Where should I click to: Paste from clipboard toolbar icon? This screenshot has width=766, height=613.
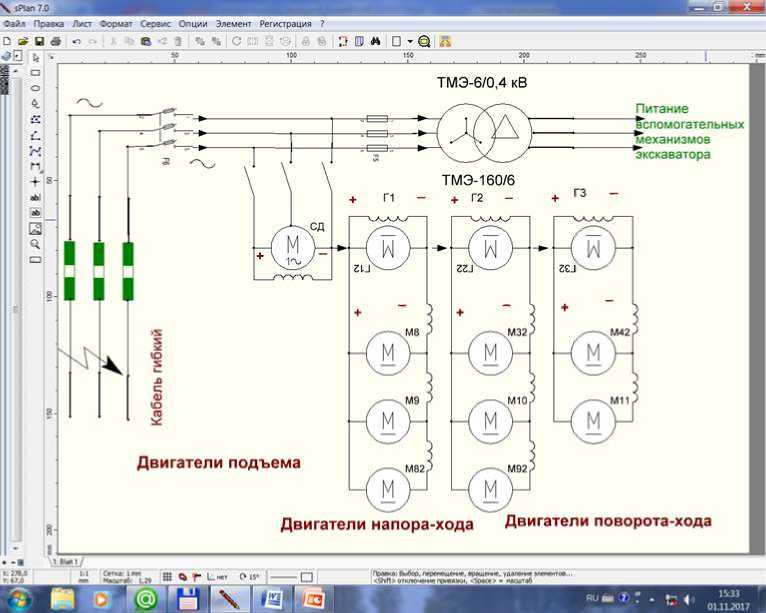[146, 42]
